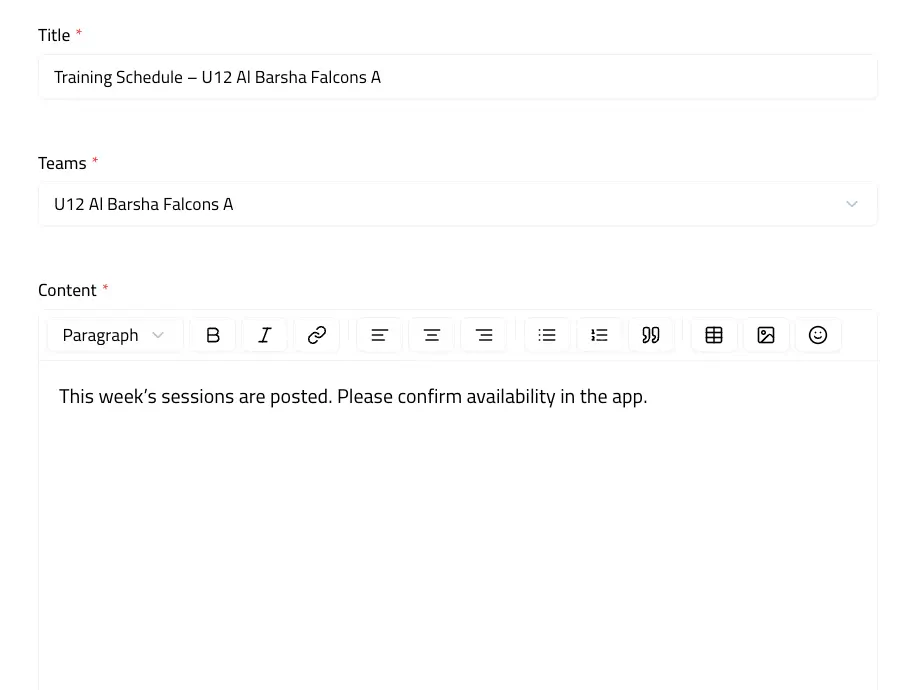The width and height of the screenshot is (920, 690).
Task: Click inside the Title input field
Action: (x=458, y=77)
